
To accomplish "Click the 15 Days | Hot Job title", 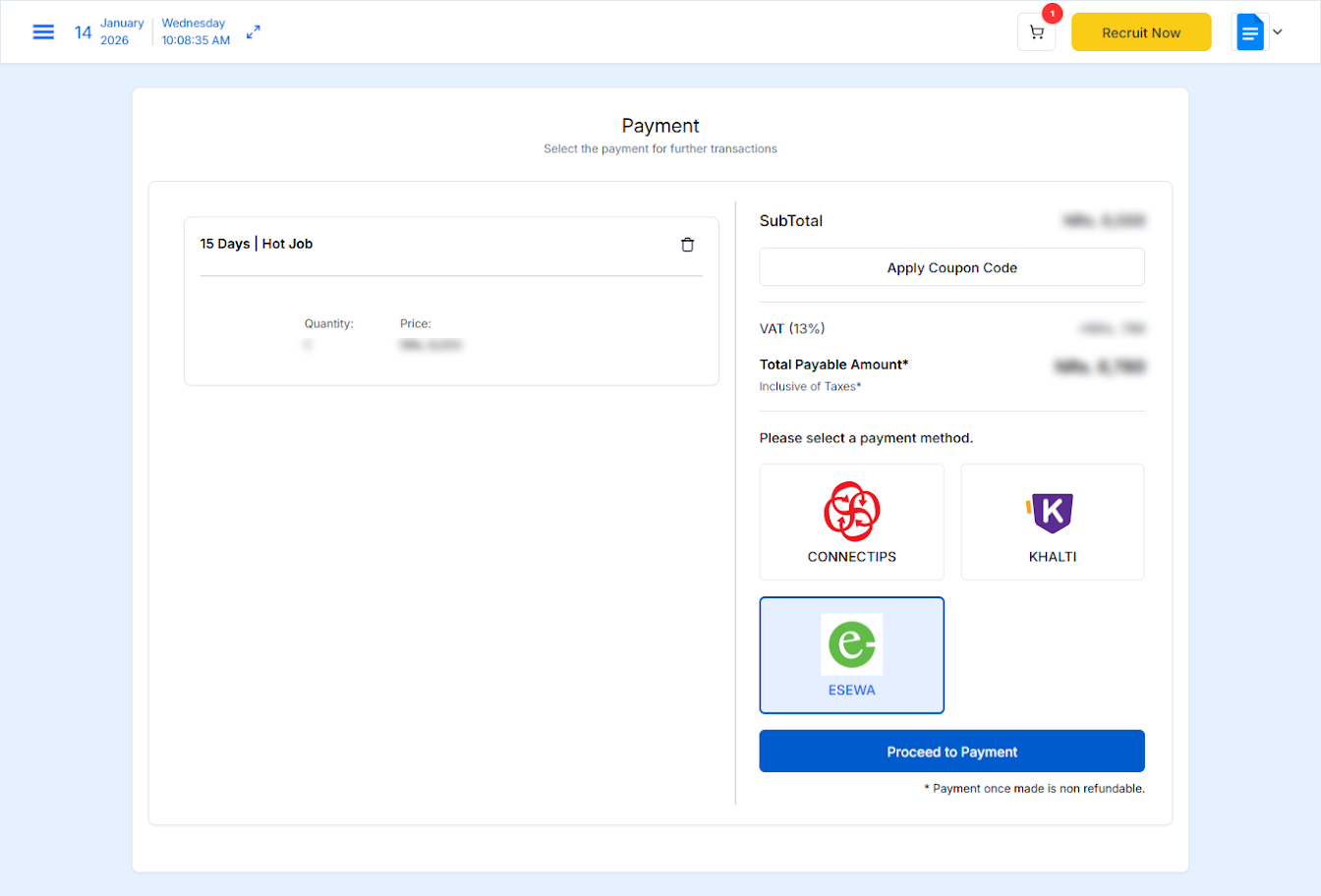I will (257, 244).
